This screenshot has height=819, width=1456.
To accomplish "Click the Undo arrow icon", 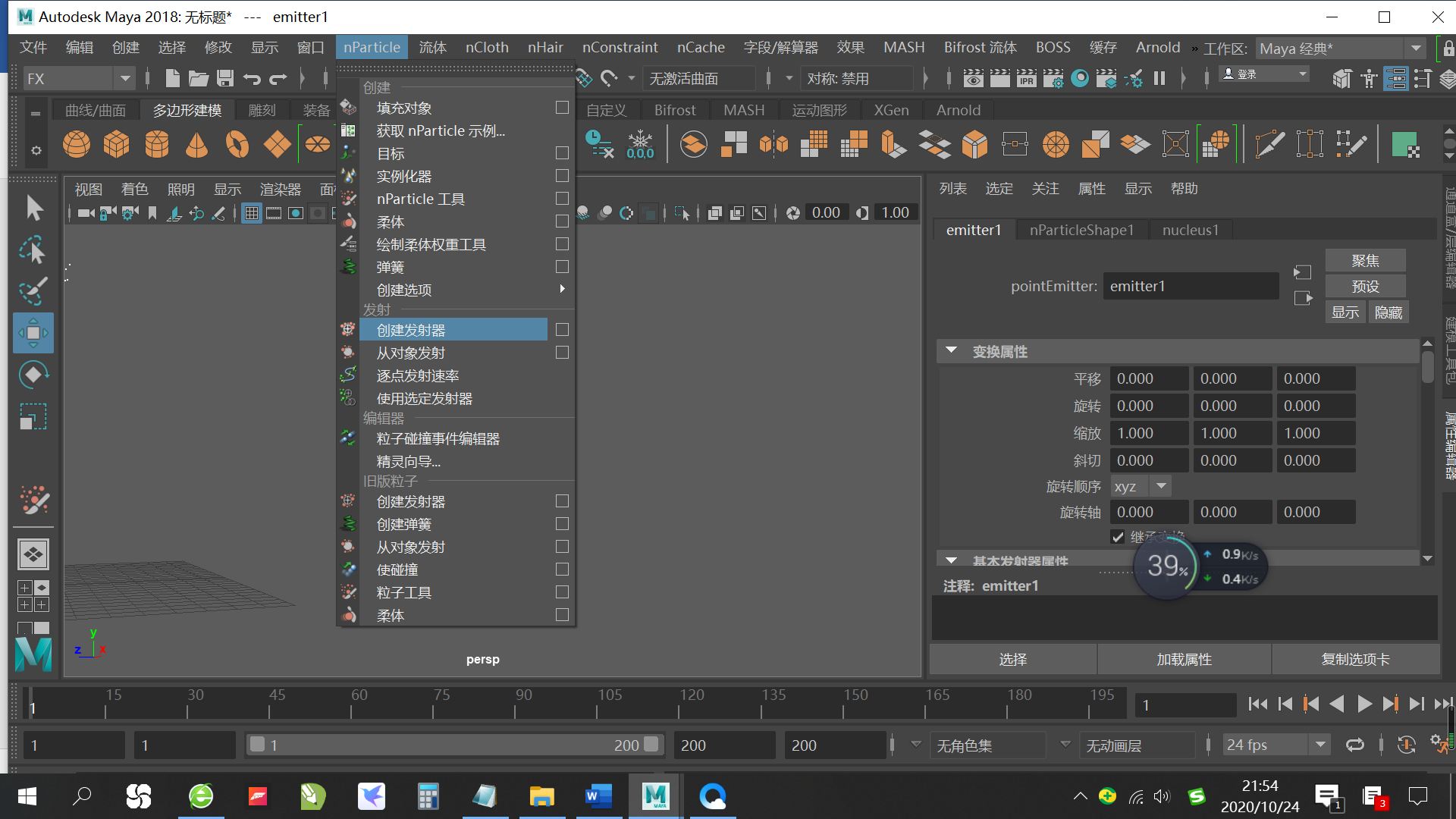I will click(x=252, y=78).
